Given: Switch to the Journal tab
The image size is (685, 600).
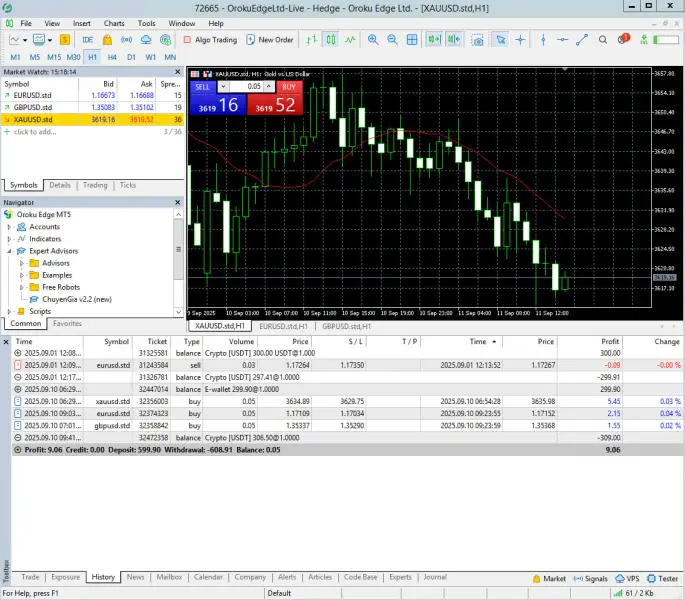Looking at the screenshot, I should pos(435,577).
